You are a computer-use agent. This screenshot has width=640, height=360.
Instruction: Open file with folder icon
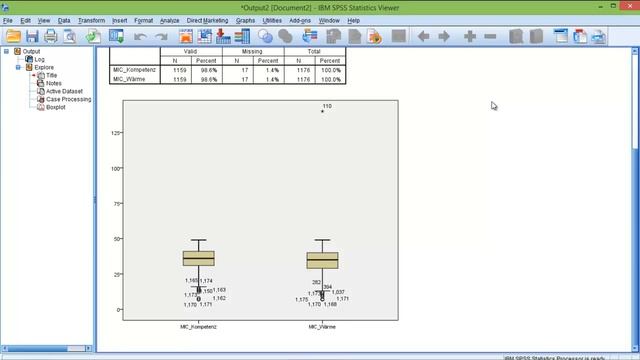(x=13, y=36)
